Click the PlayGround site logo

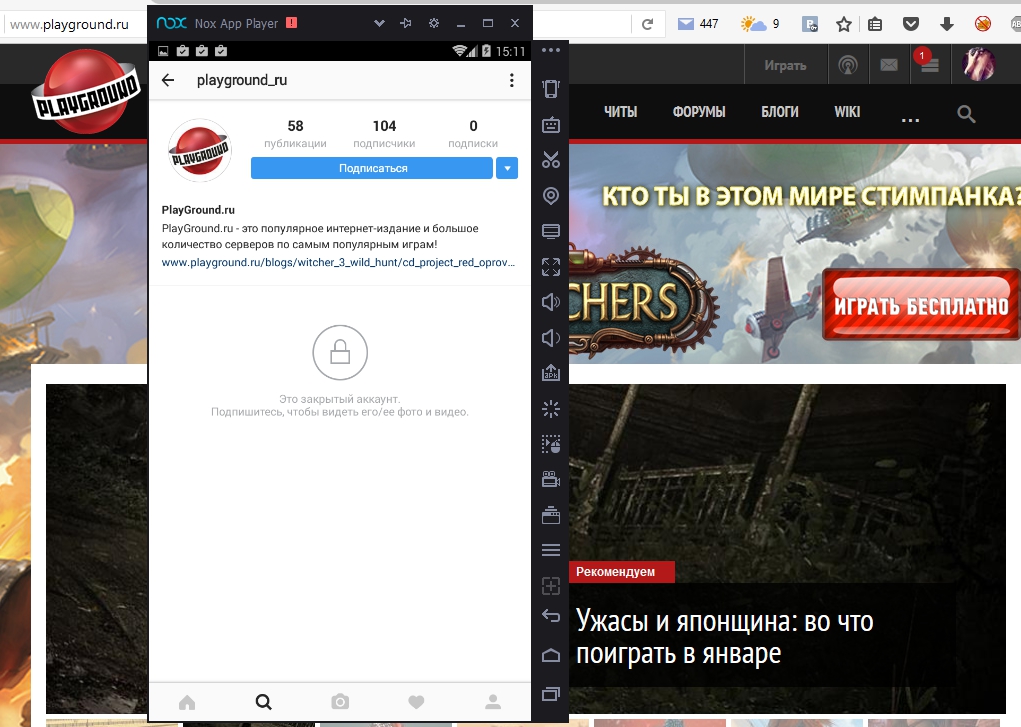(x=85, y=91)
